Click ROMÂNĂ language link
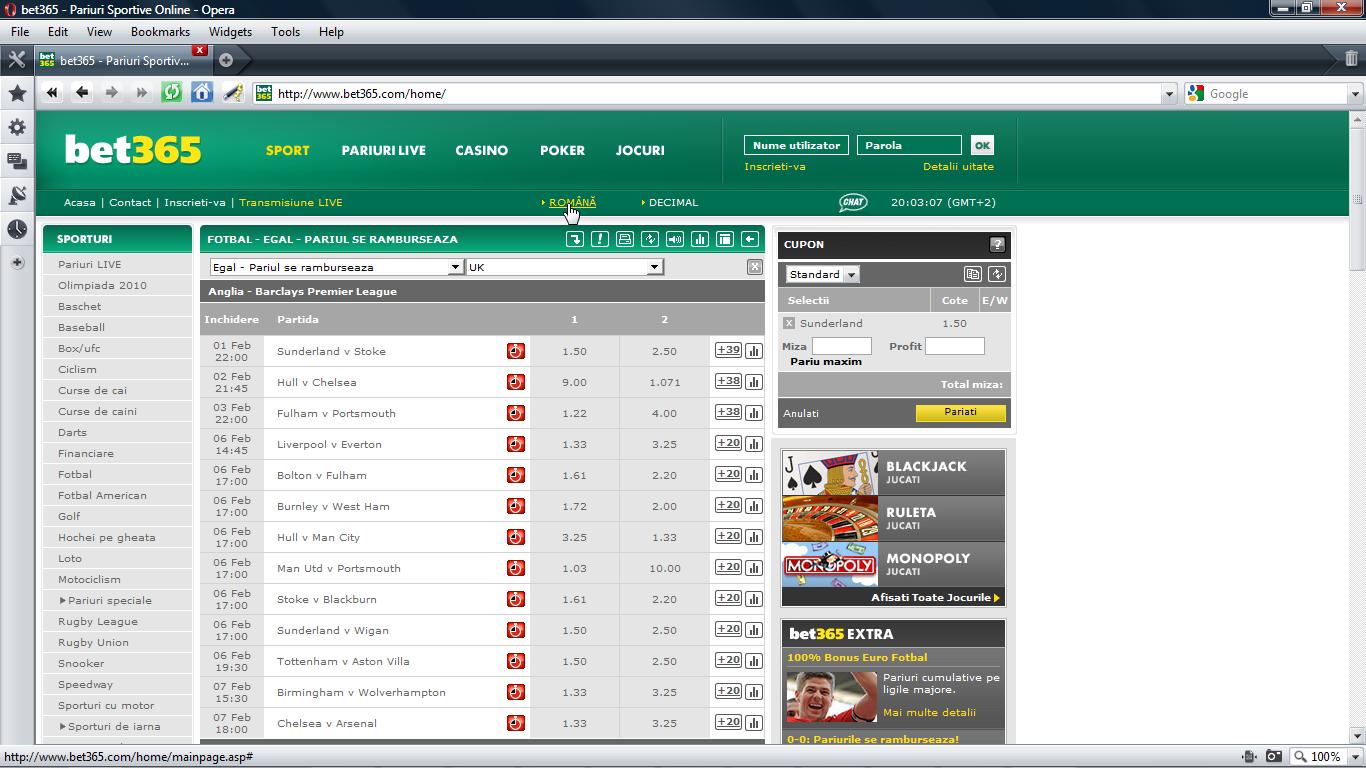The image size is (1366, 768). 572,202
